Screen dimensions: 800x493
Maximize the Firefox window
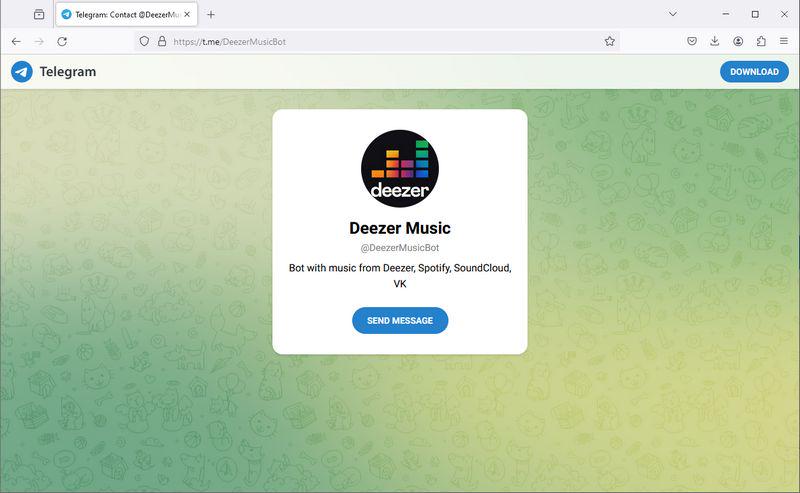(755, 14)
